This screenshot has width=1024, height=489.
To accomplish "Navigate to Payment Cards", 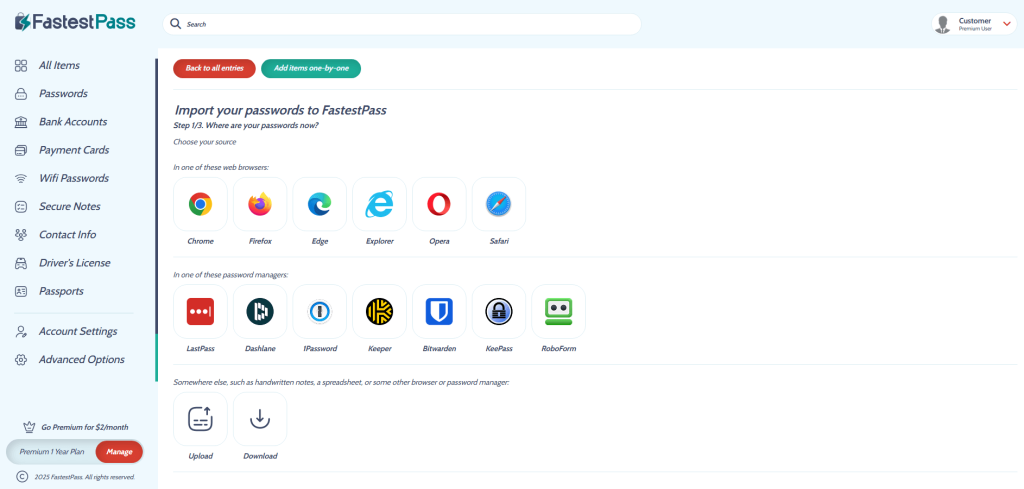I will 74,150.
